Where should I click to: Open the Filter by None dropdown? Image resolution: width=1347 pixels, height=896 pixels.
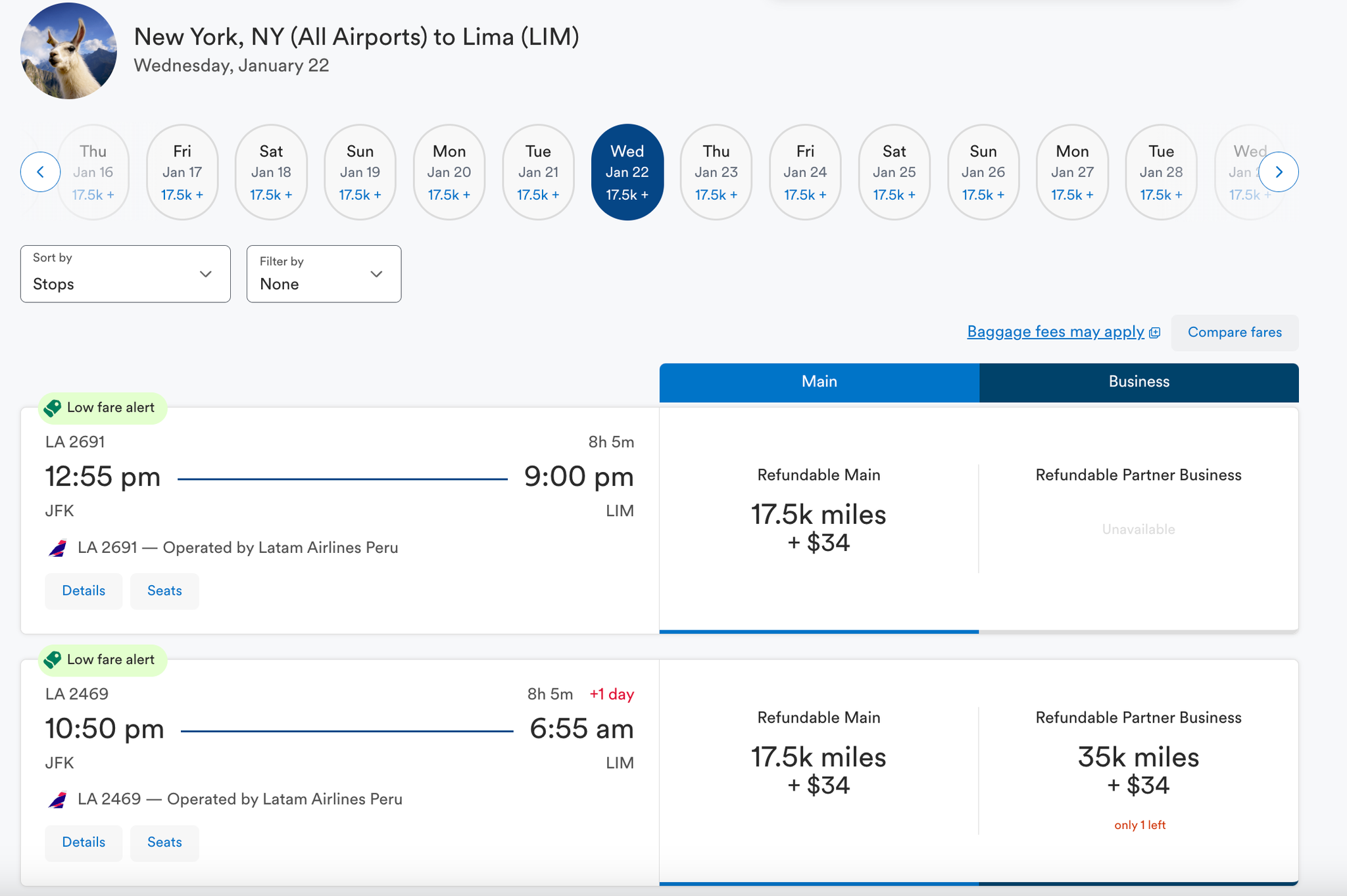click(324, 274)
